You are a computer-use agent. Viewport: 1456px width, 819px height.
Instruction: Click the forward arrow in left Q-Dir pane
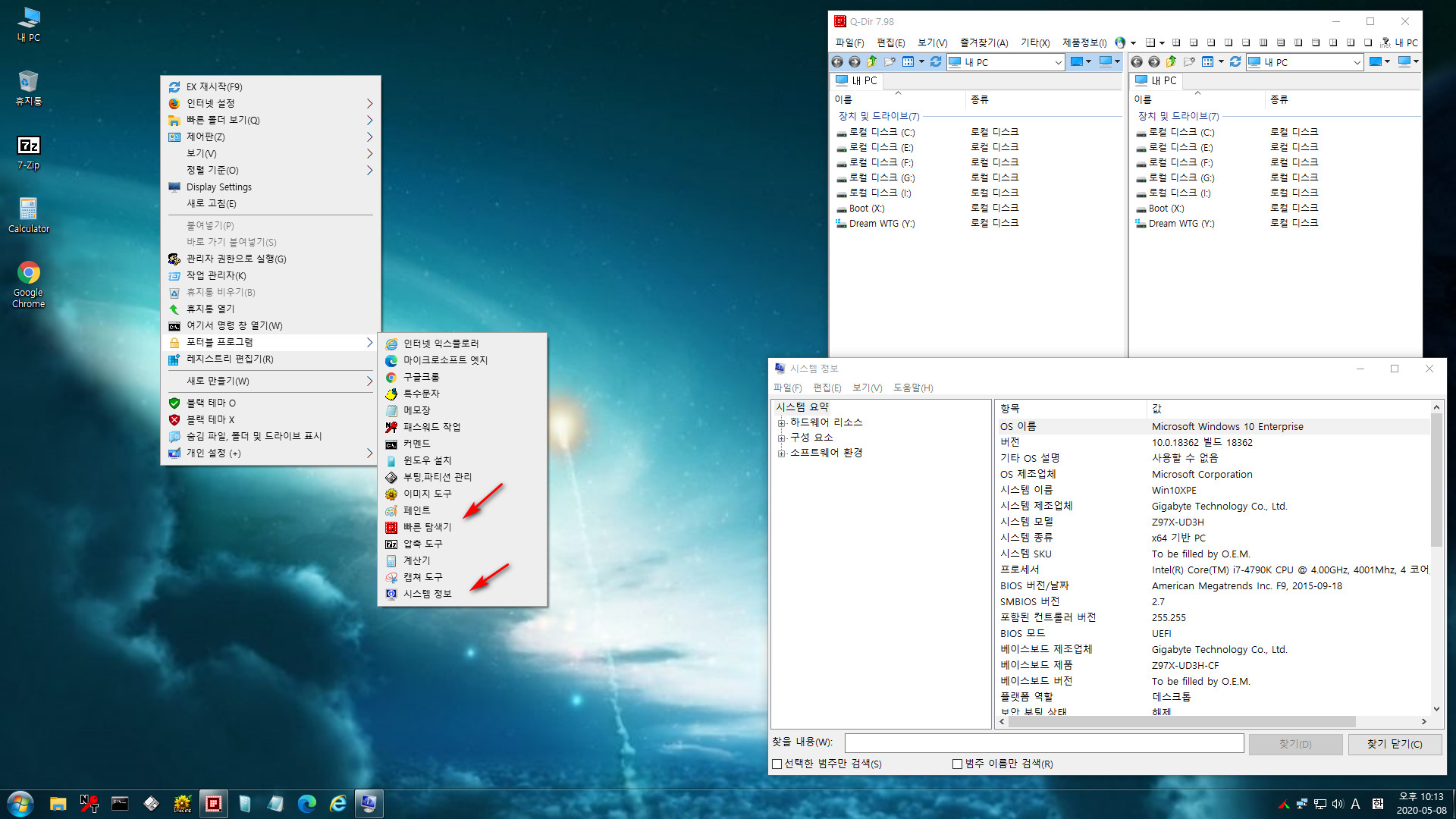pos(855,62)
